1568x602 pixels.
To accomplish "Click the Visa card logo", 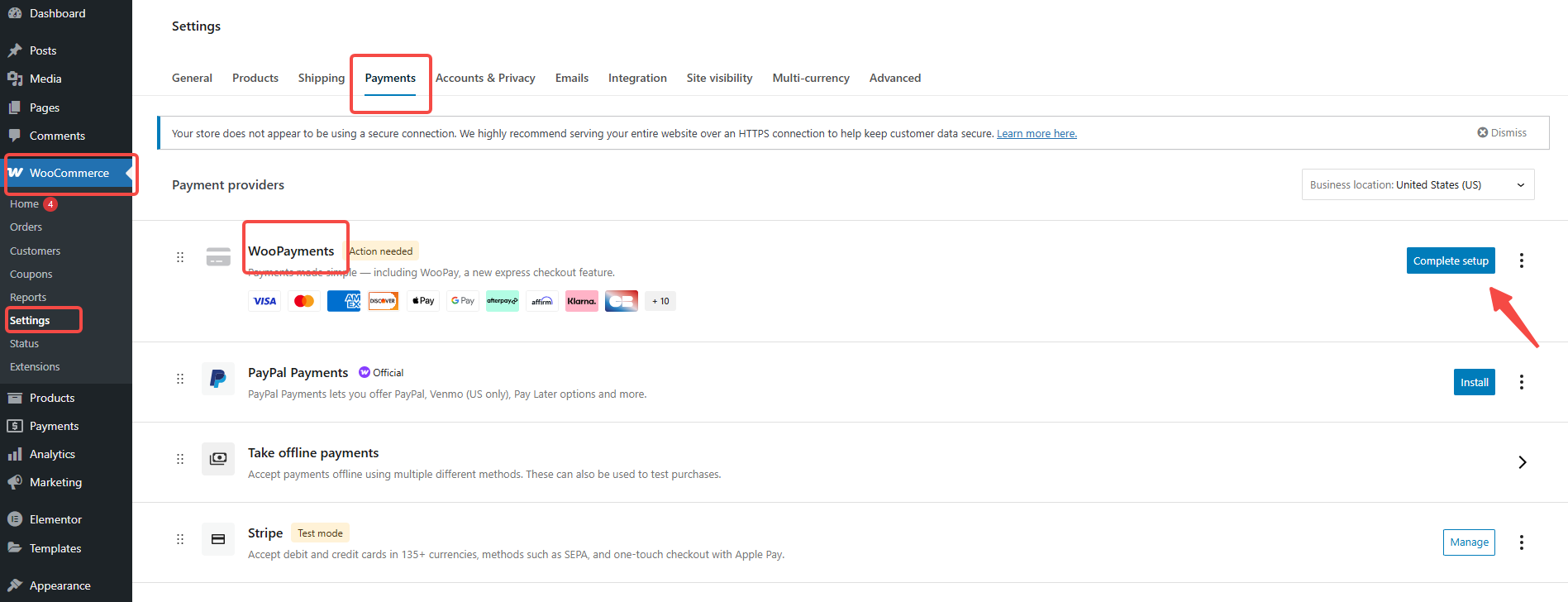I will (265, 301).
